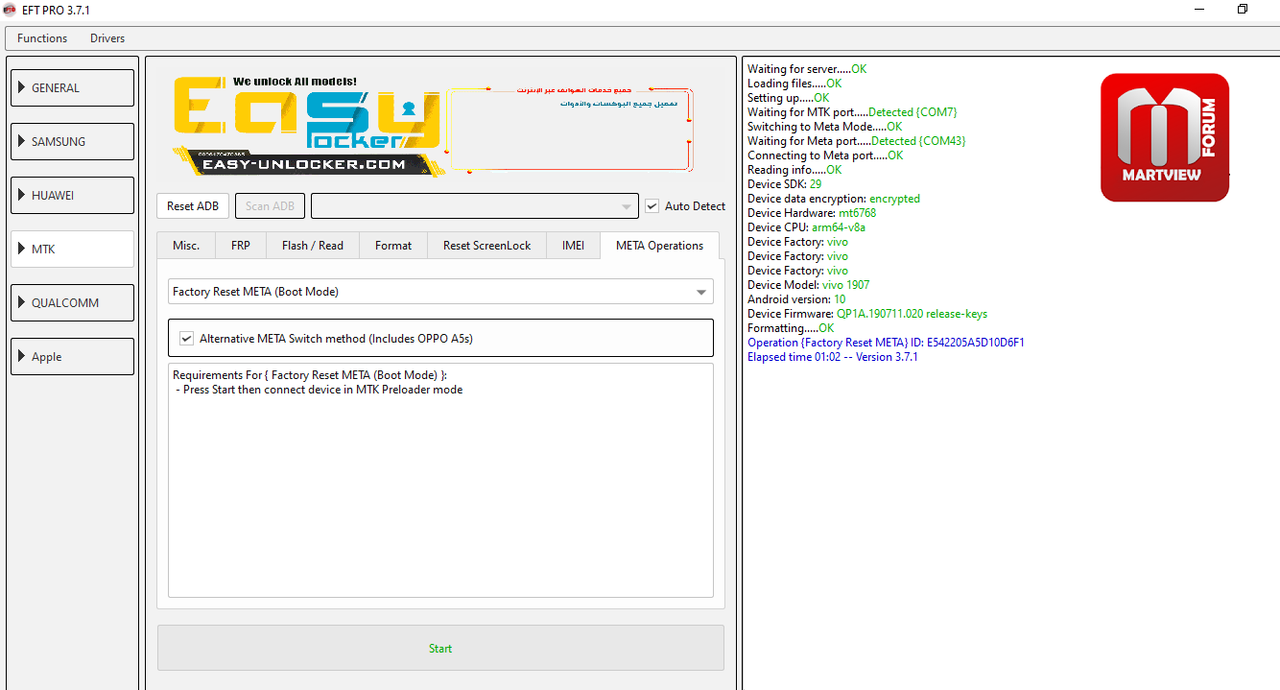Click the EFT PRO app icon
Image resolution: width=1280 pixels, height=690 pixels.
pyautogui.click(x=10, y=9)
